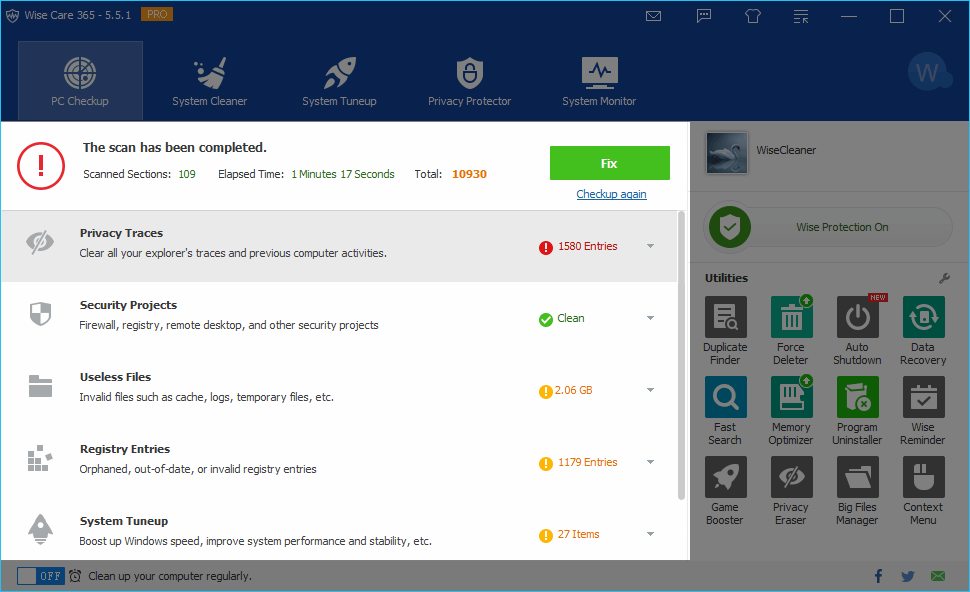Click the red scan alert exclamation icon
This screenshot has height=592, width=970.
pyautogui.click(x=41, y=166)
